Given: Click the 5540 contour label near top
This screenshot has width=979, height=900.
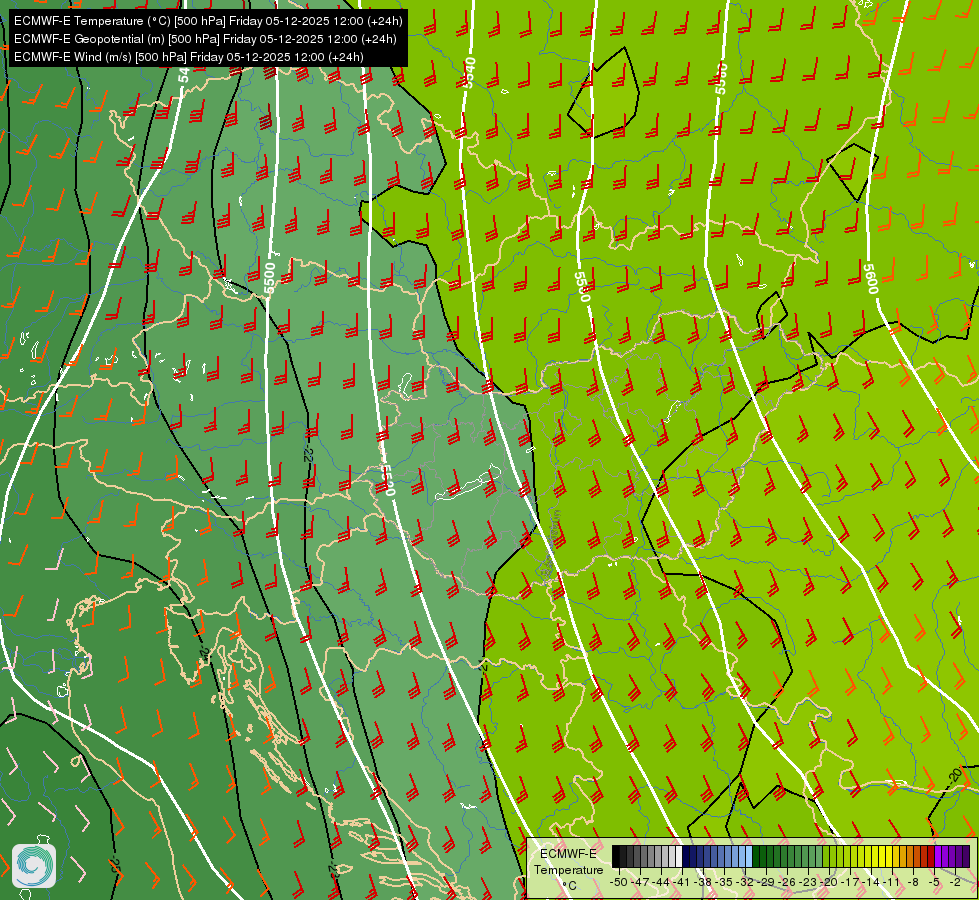Looking at the screenshot, I should click(470, 72).
